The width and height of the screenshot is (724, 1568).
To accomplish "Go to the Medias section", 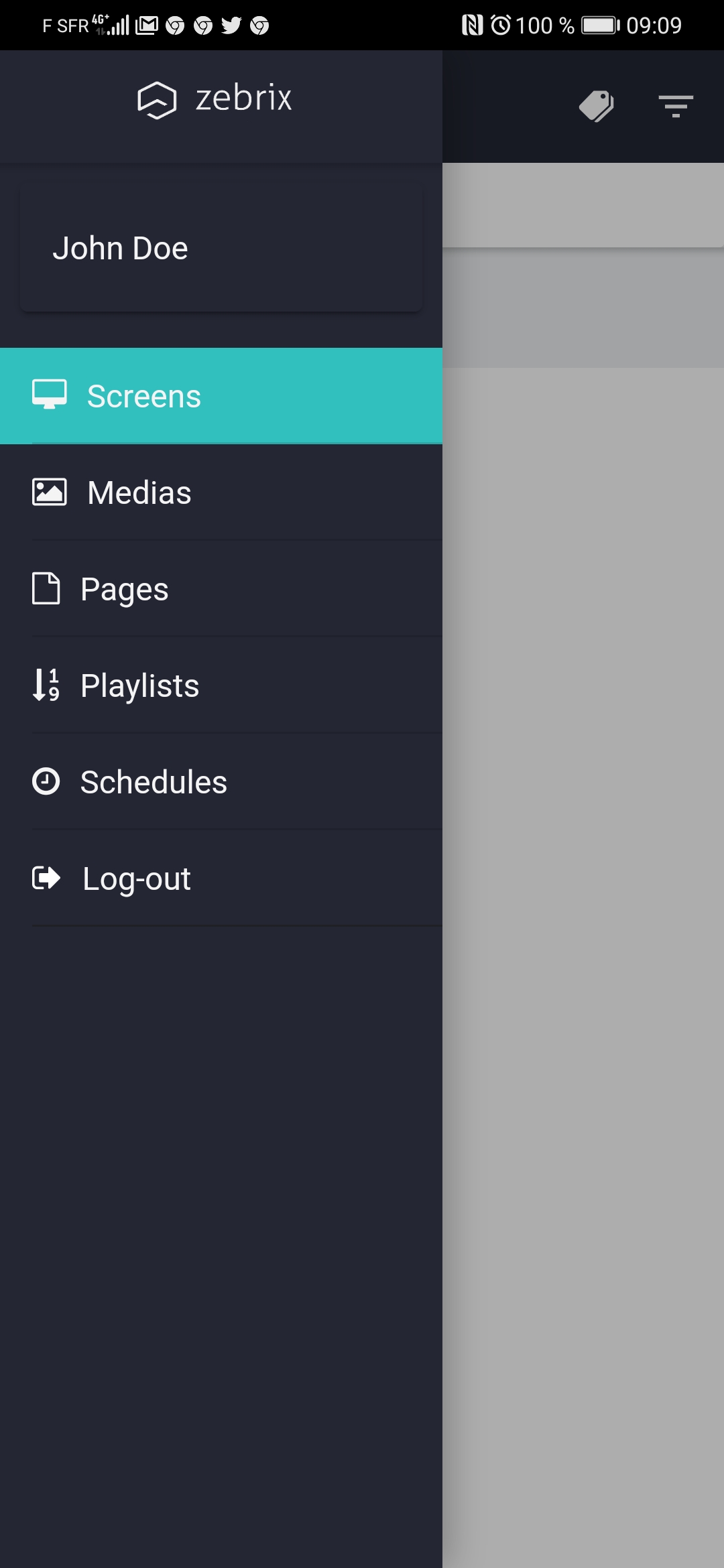I will click(x=139, y=493).
